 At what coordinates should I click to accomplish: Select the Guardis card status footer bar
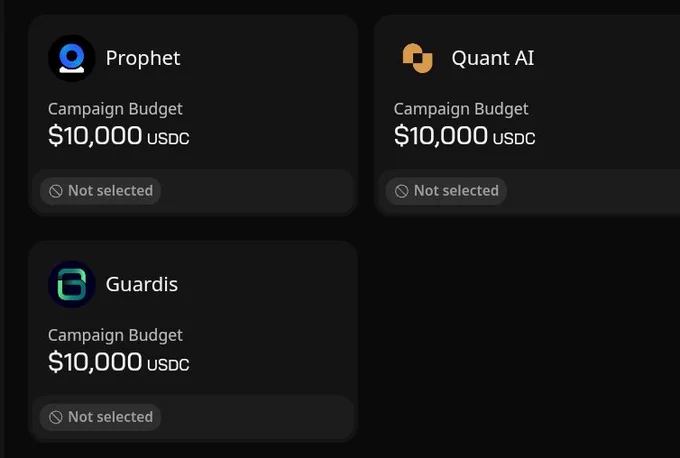(x=193, y=418)
